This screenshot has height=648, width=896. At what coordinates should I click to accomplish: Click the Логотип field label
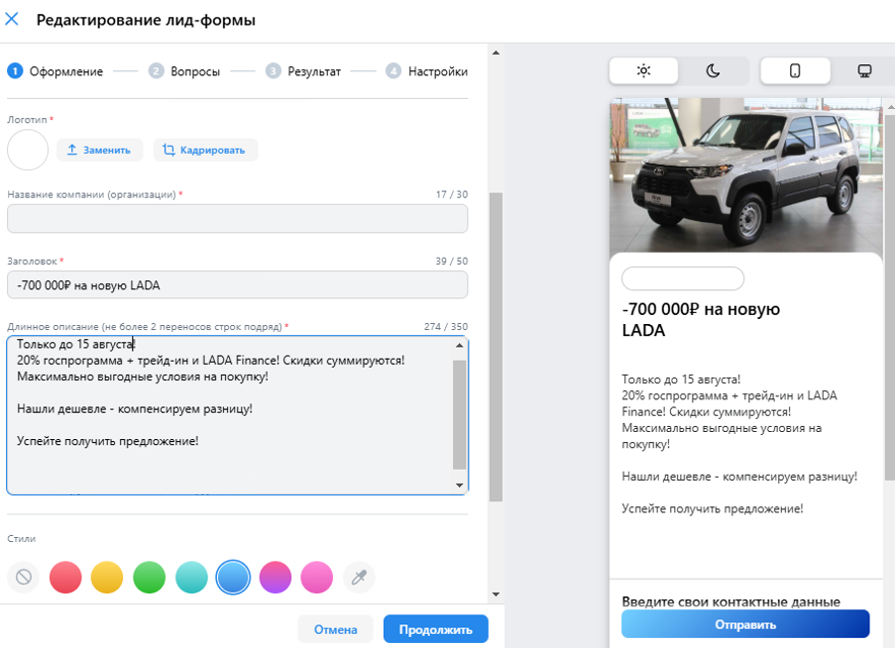point(27,119)
